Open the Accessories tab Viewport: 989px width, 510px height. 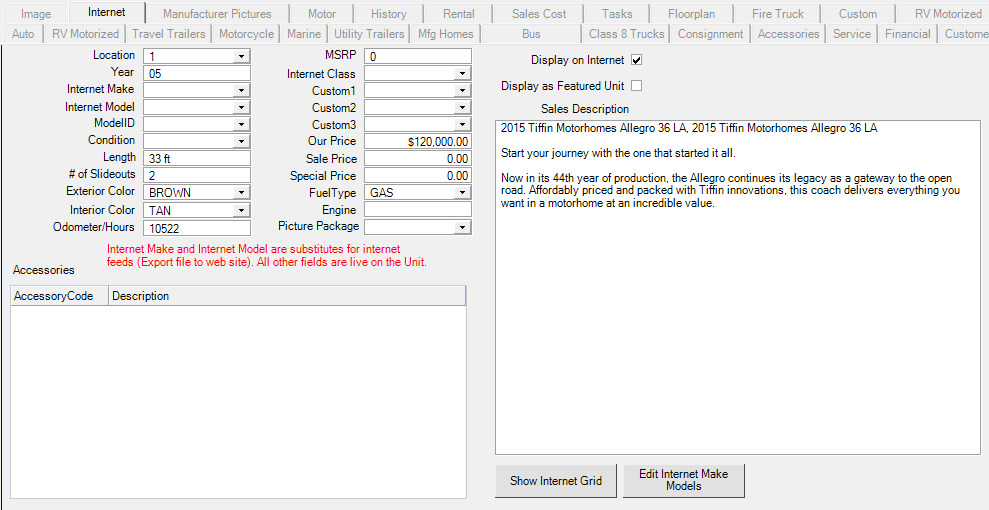tap(788, 34)
